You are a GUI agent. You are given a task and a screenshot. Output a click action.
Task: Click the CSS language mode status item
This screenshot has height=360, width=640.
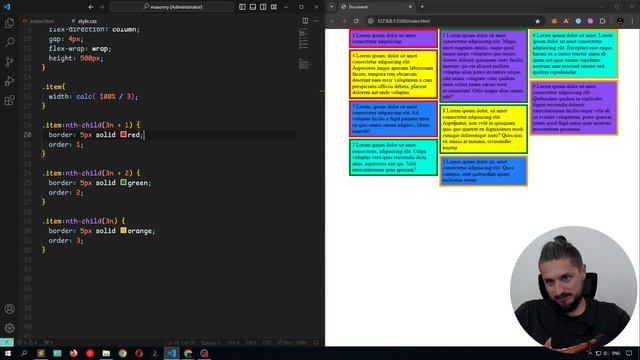click(x=267, y=342)
